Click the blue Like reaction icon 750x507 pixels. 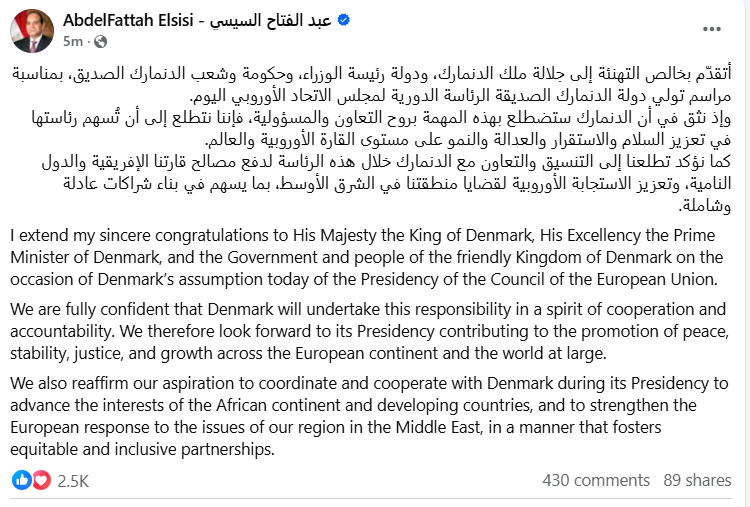pyautogui.click(x=21, y=480)
